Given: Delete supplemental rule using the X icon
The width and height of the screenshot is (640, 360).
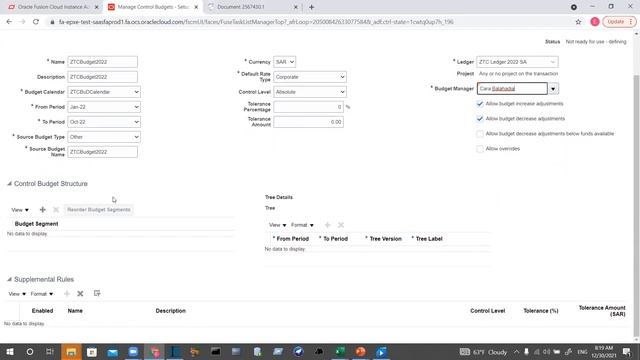Looking at the screenshot, I should coord(80,293).
